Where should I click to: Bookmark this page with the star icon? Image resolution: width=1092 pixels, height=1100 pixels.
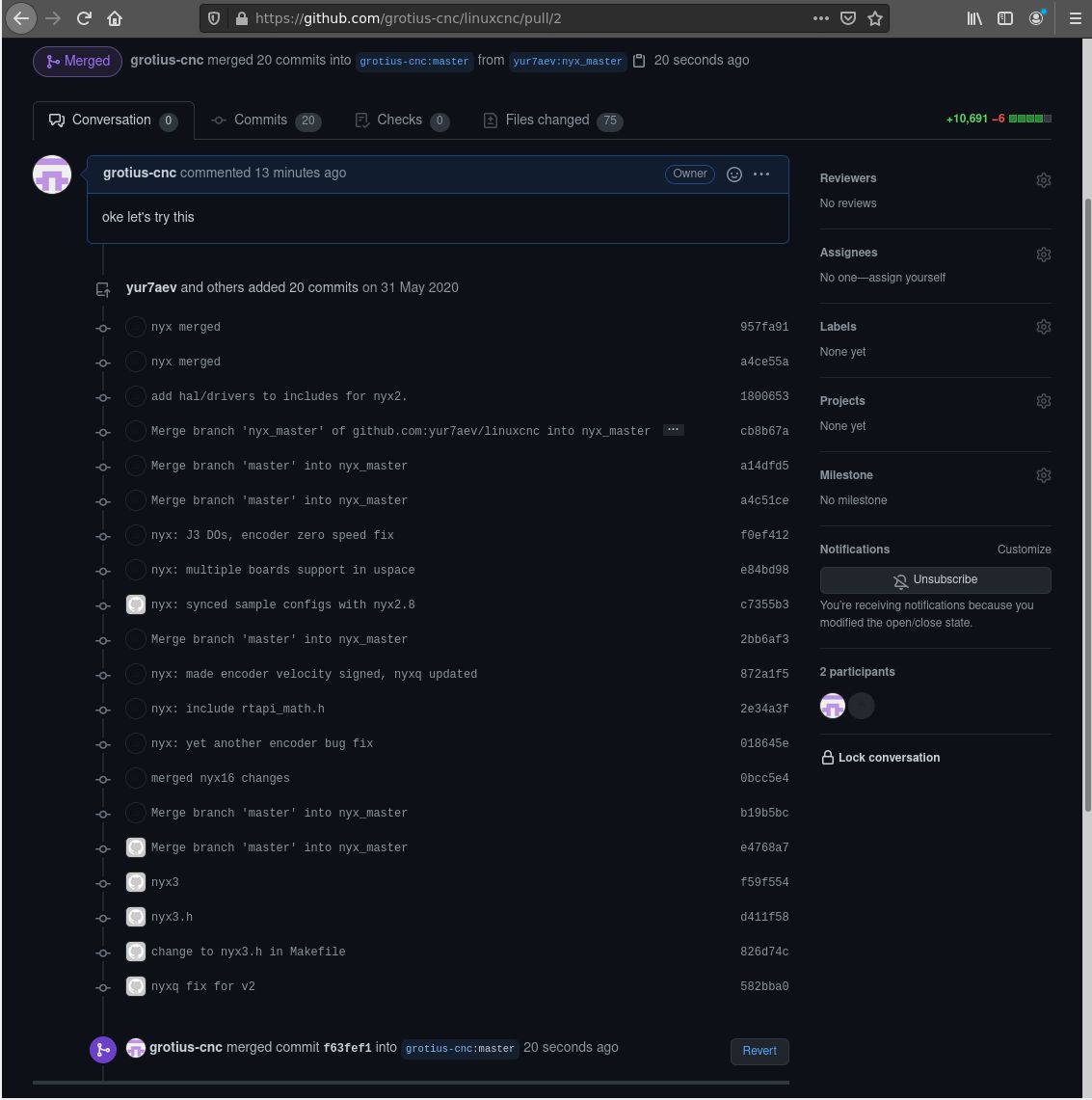coord(874,18)
